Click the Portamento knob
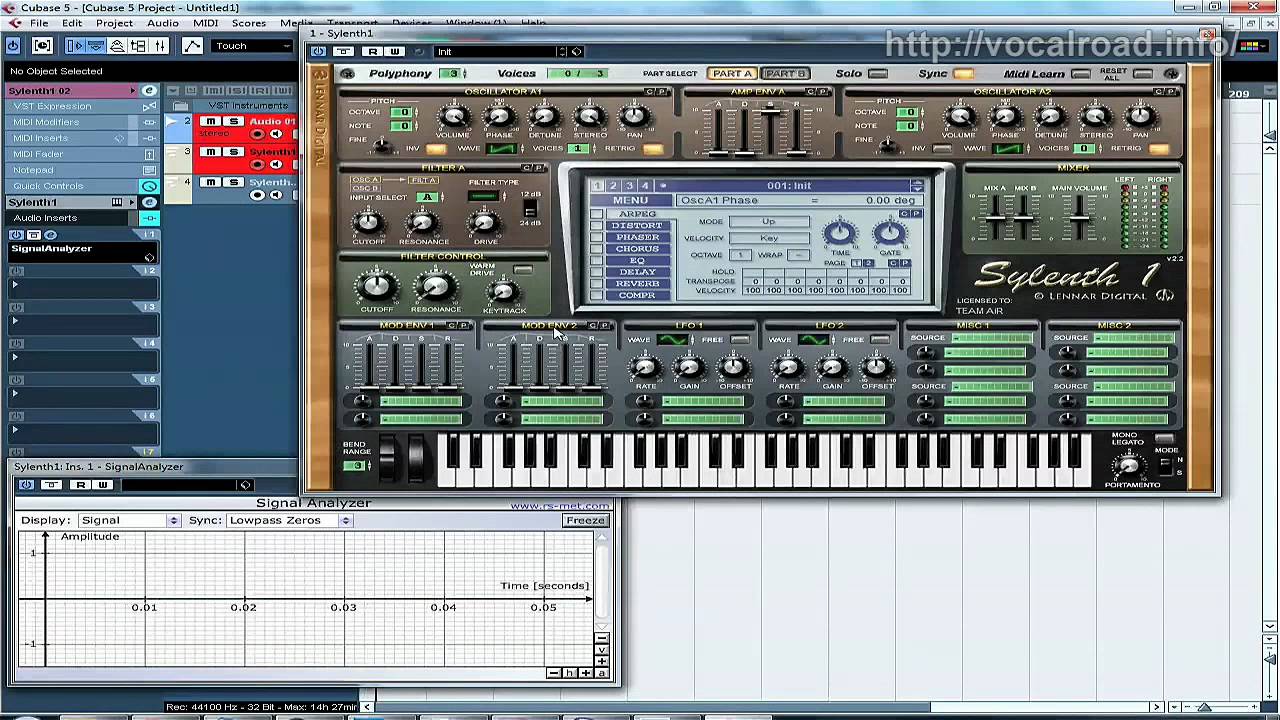The image size is (1280, 720). point(1129,467)
